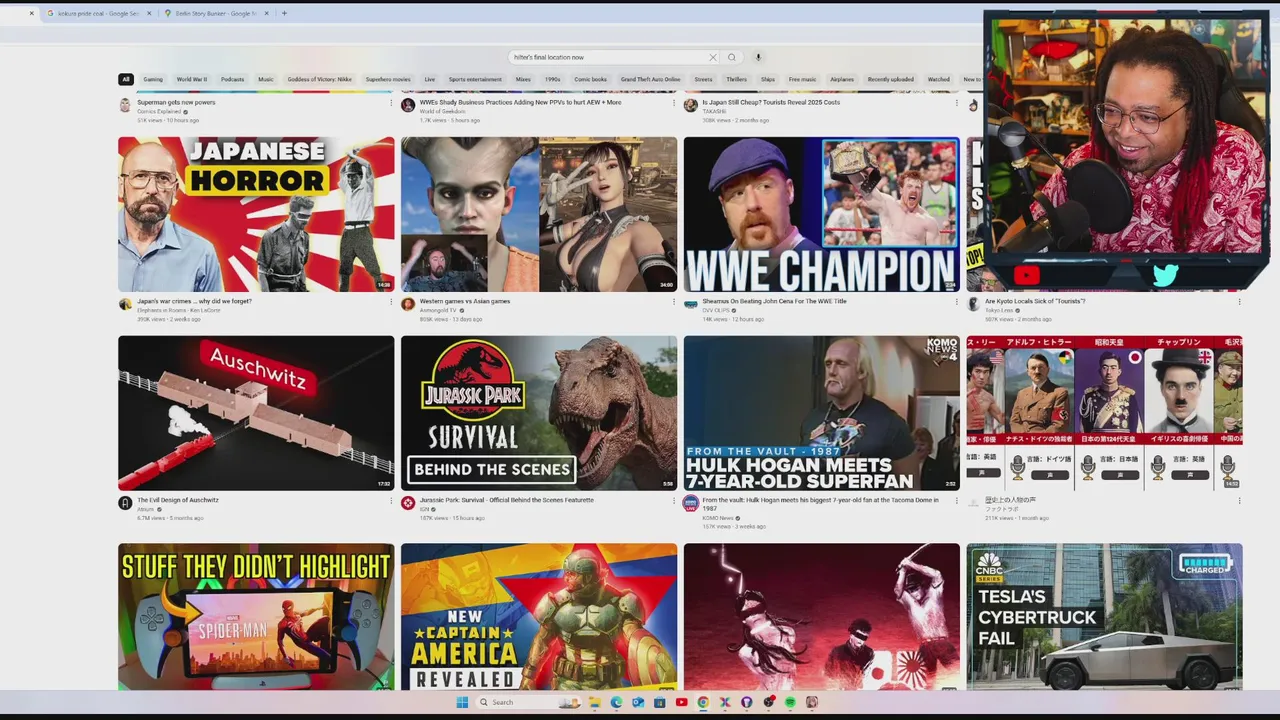Screen dimensions: 1280x720
Task: Open Outlook from the taskbar
Action: [x=638, y=702]
